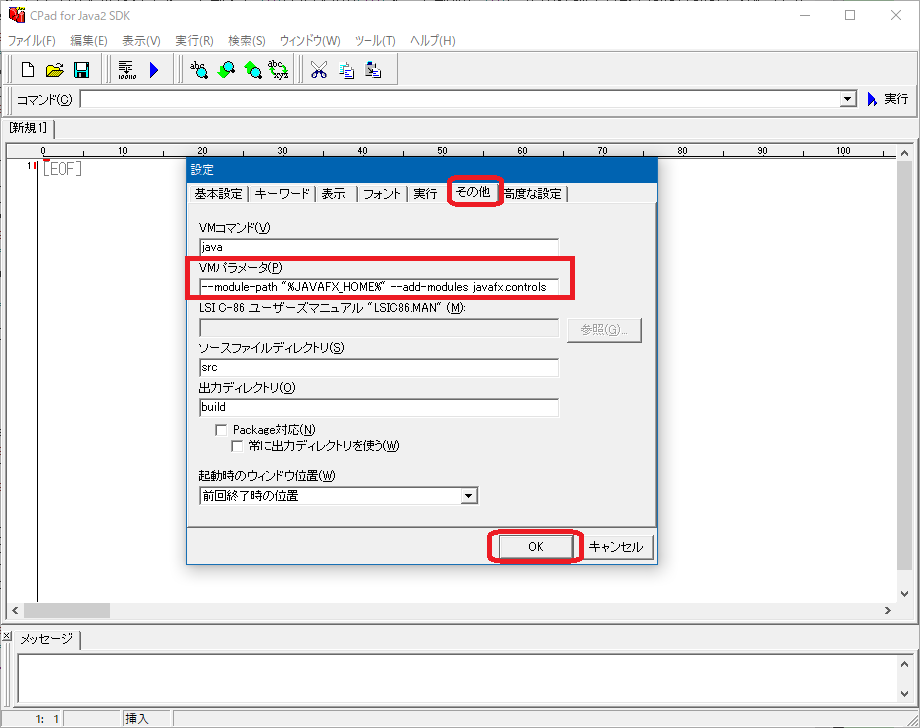Switch to the 高度な設定 tab
Screen dimensions: 920x728
pyautogui.click(x=533, y=194)
